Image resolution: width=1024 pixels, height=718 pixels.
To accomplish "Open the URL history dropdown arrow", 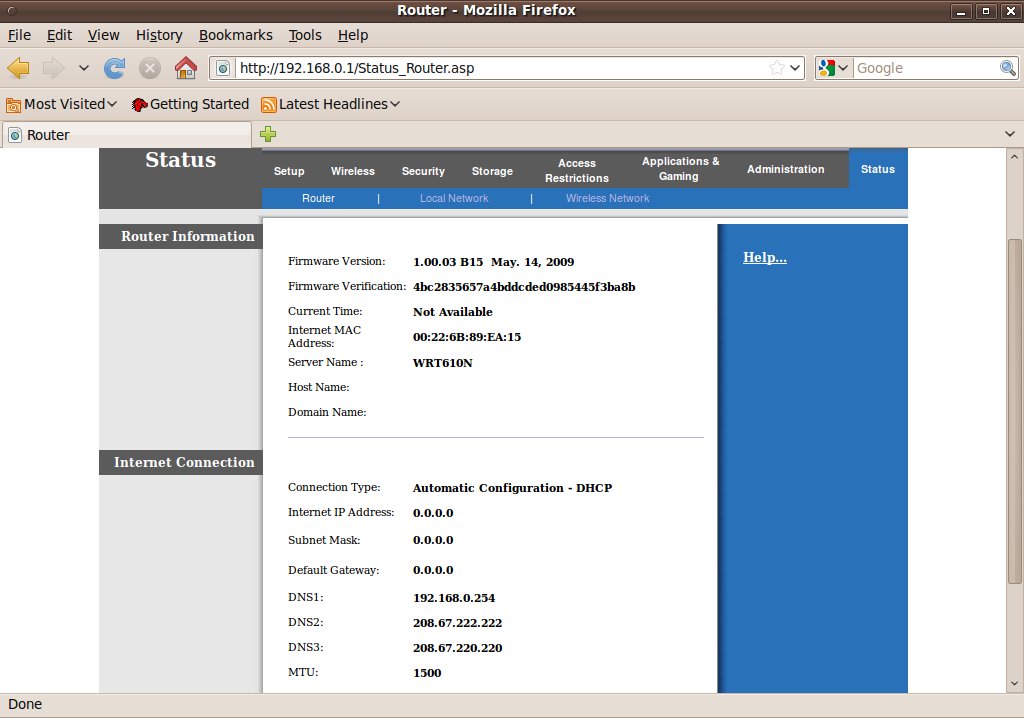I will coord(796,68).
